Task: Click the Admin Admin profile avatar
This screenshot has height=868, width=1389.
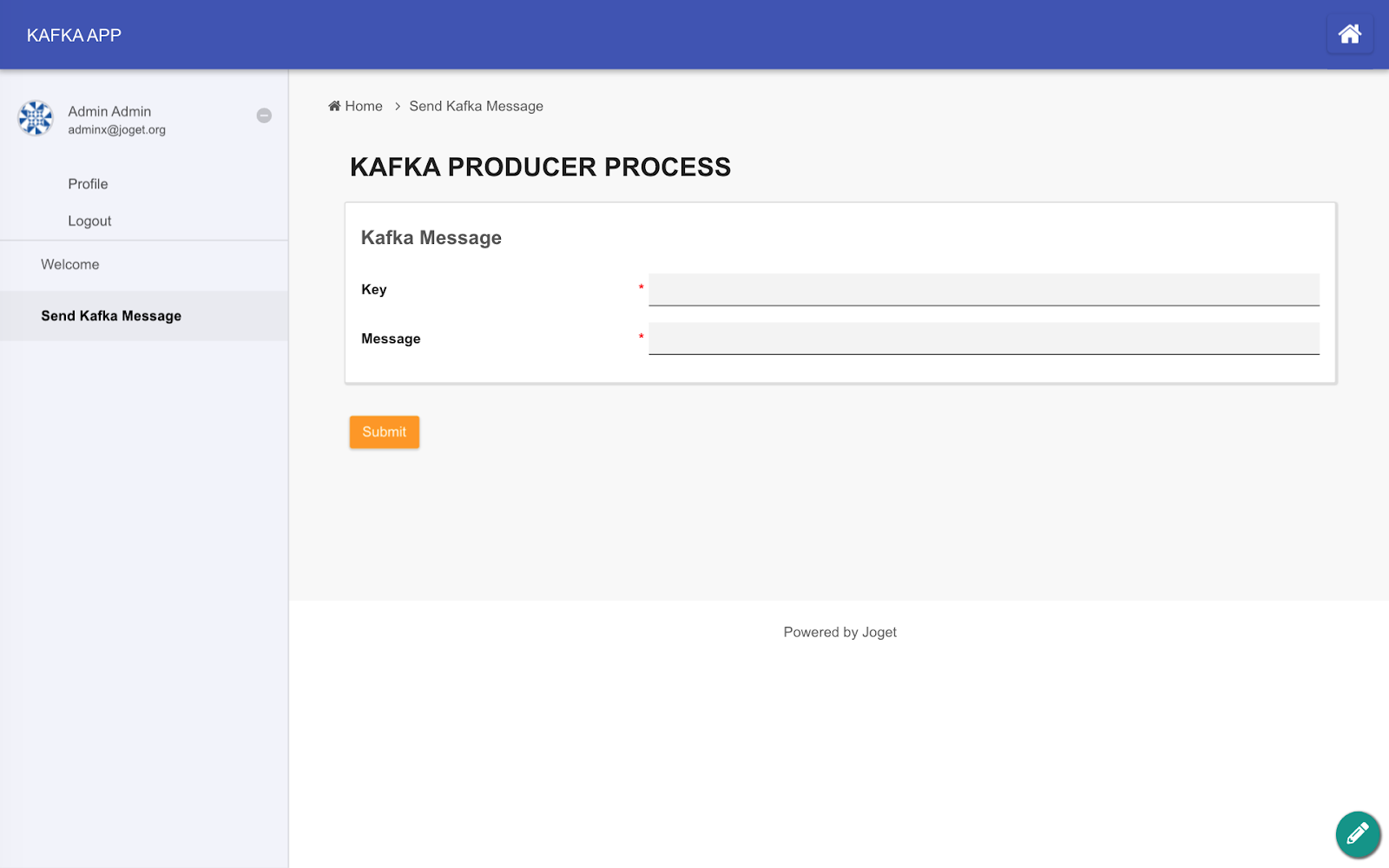Action: coord(36,118)
